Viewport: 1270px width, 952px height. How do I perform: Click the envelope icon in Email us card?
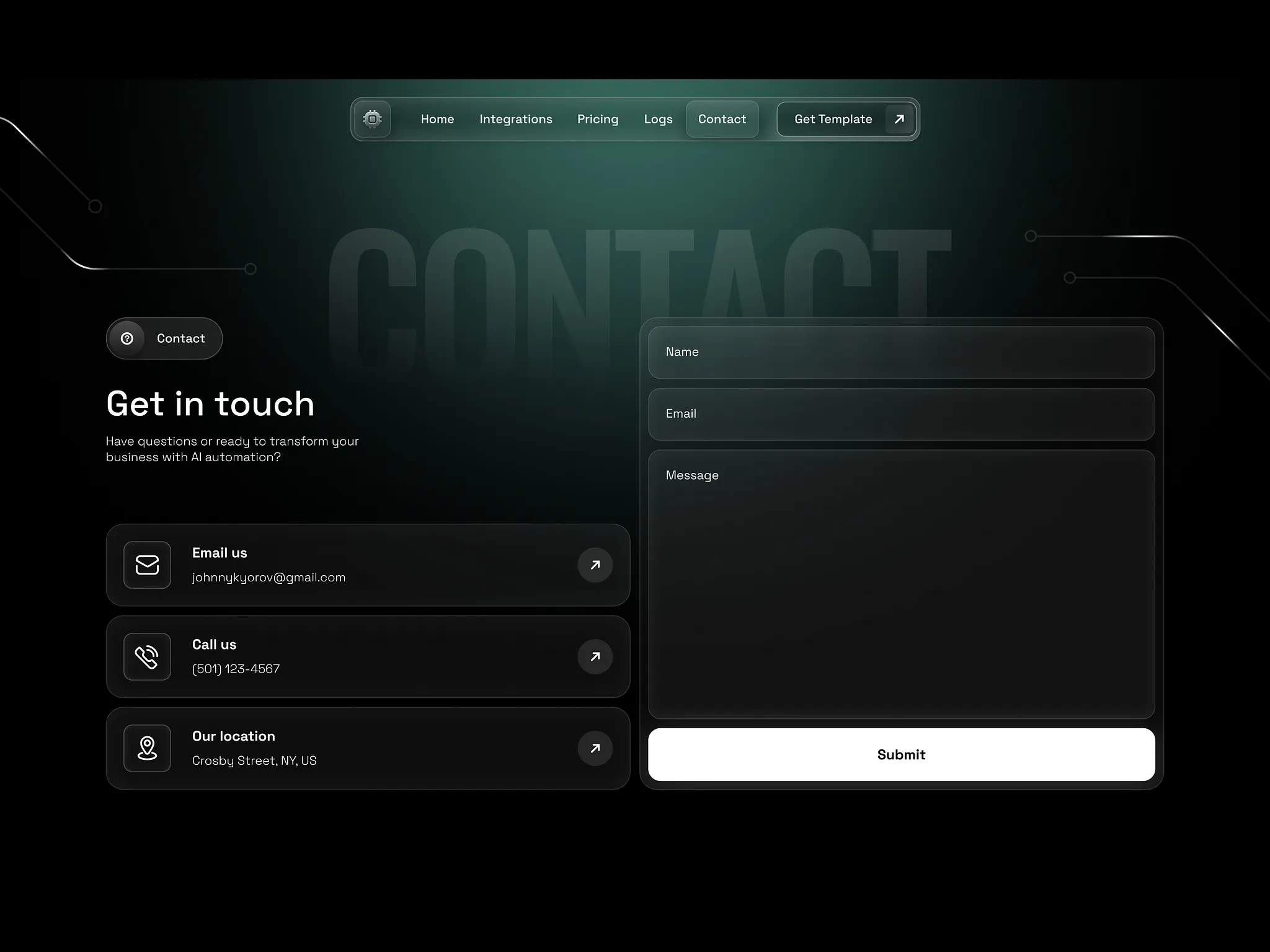click(147, 565)
